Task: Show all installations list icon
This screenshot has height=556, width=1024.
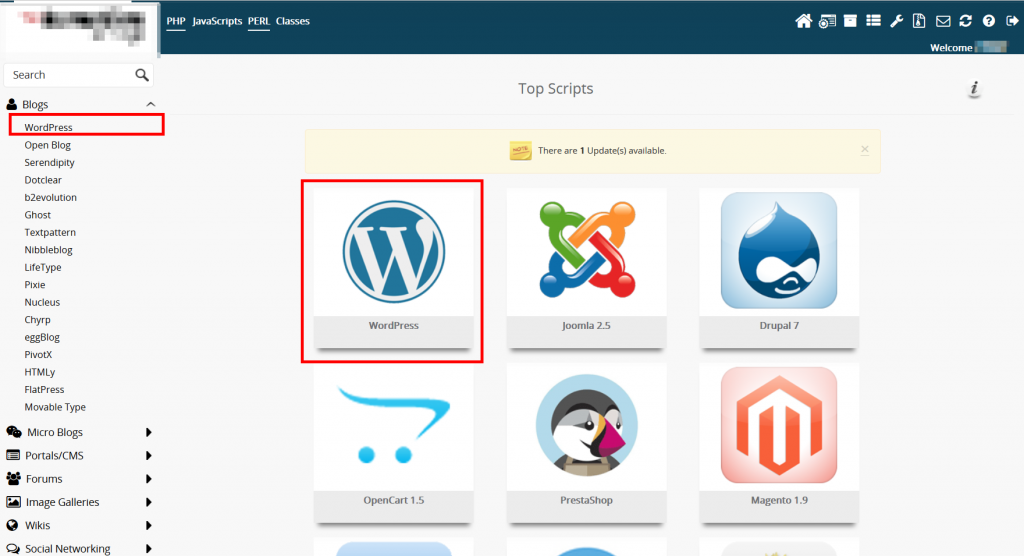Action: 873,21
